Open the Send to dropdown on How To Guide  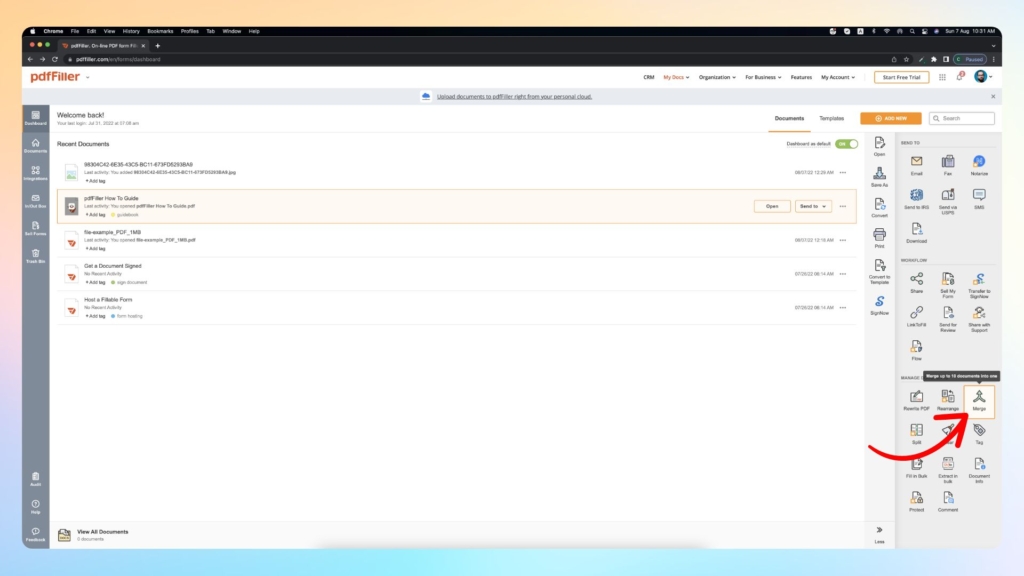click(x=812, y=206)
